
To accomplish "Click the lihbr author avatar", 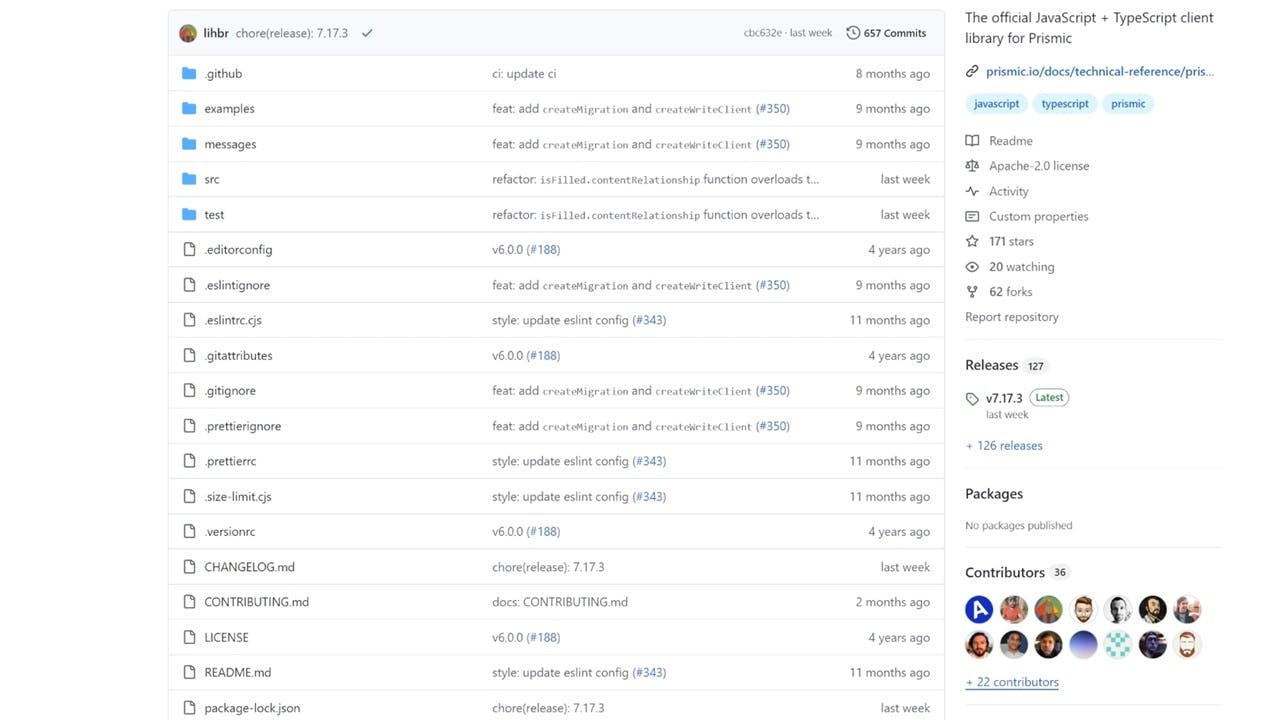I will pos(188,33).
